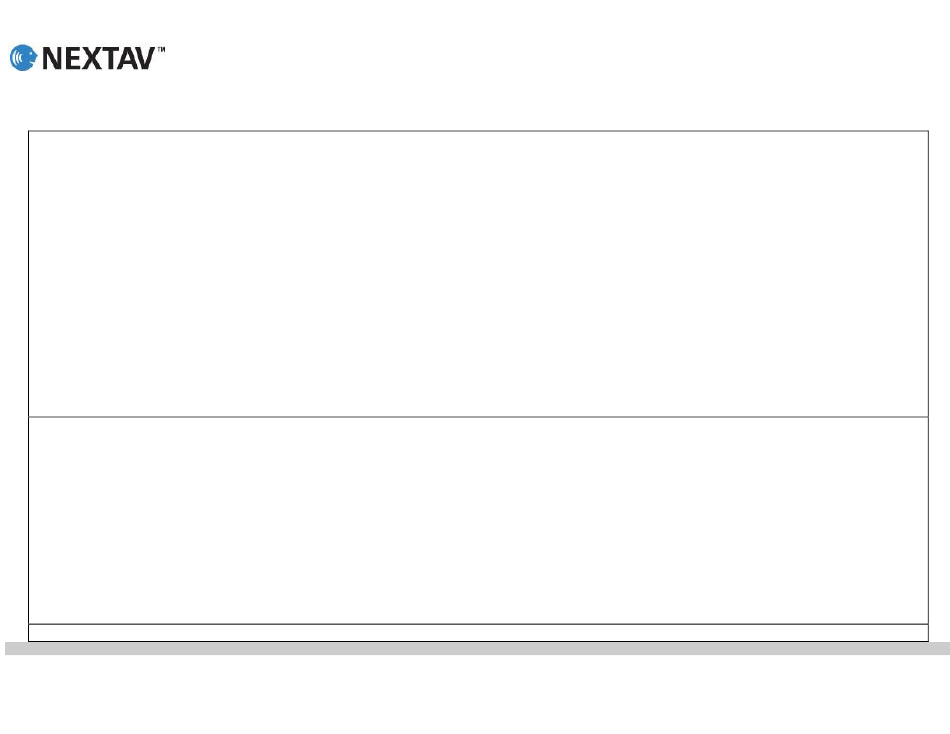
Task: Click the NEXTAV wordmark text
Action: click(99, 59)
